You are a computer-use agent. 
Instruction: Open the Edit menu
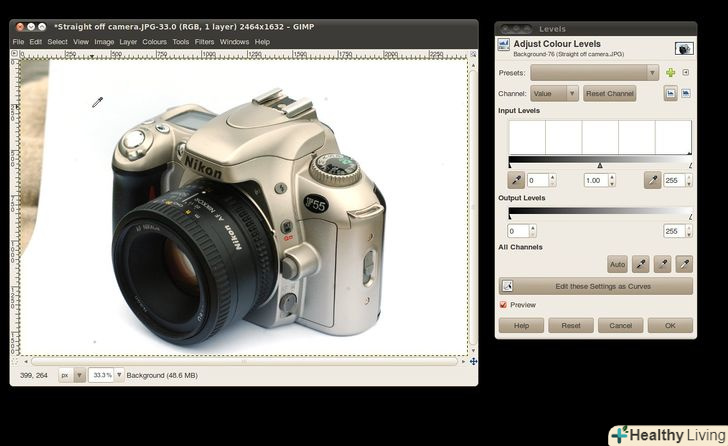35,42
